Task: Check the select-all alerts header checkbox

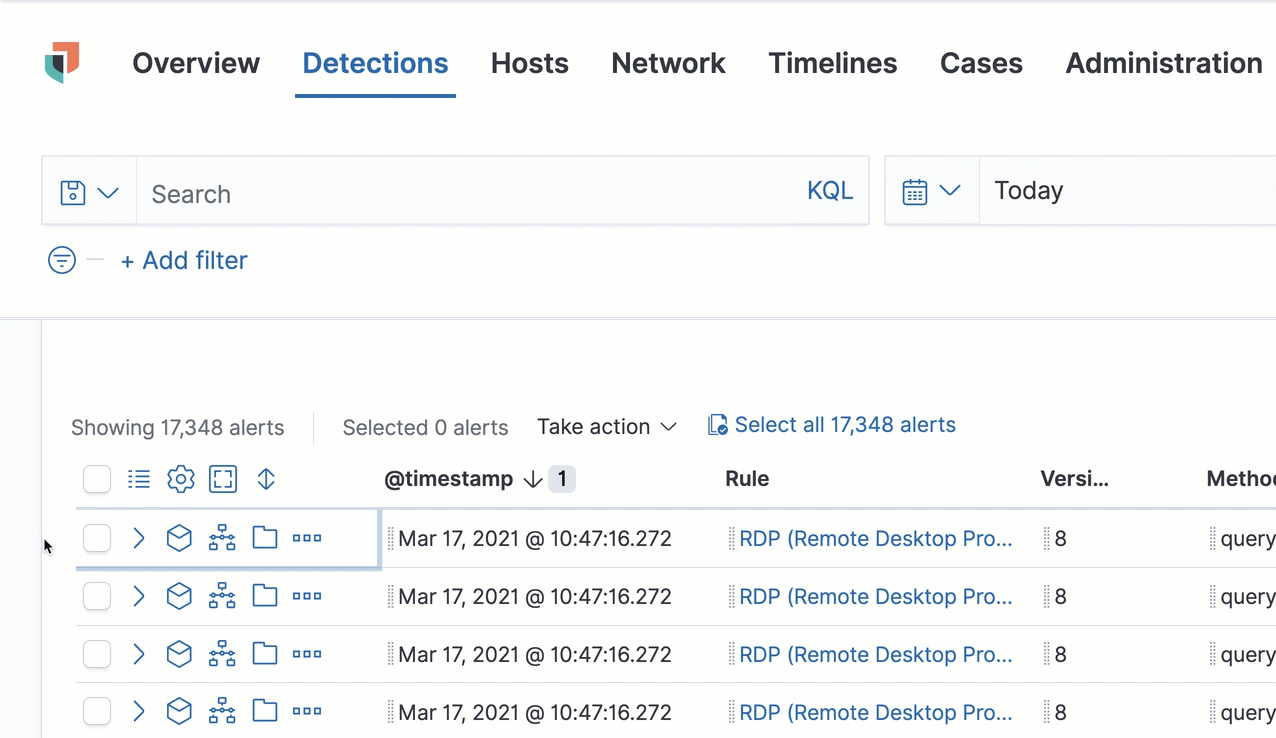Action: [97, 480]
